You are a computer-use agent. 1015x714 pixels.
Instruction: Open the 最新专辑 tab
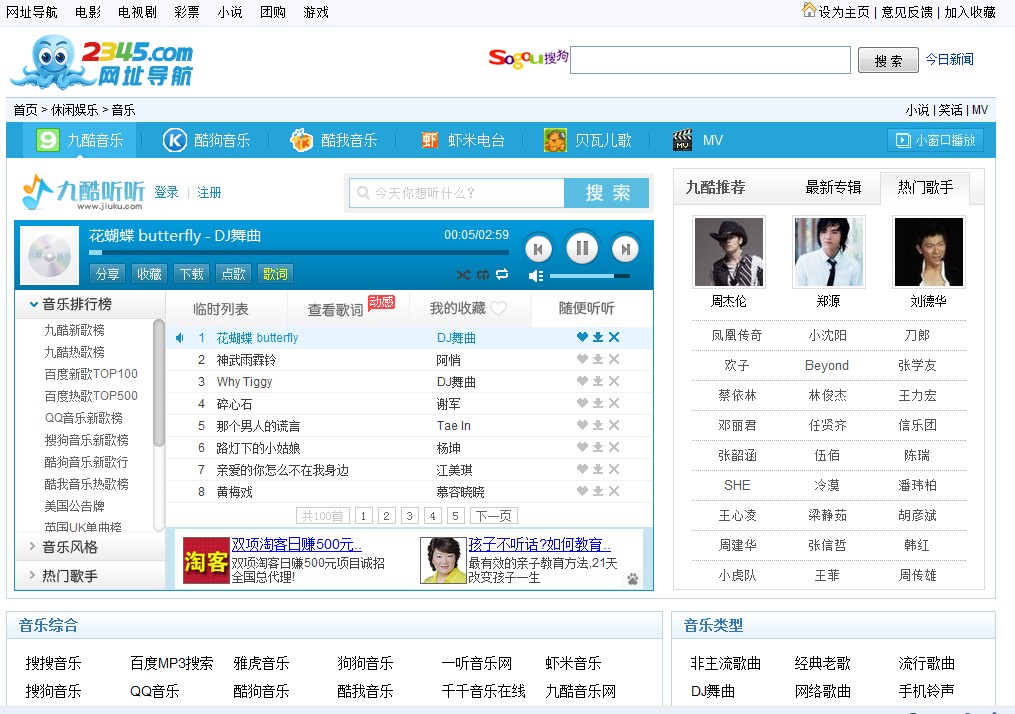pos(833,187)
